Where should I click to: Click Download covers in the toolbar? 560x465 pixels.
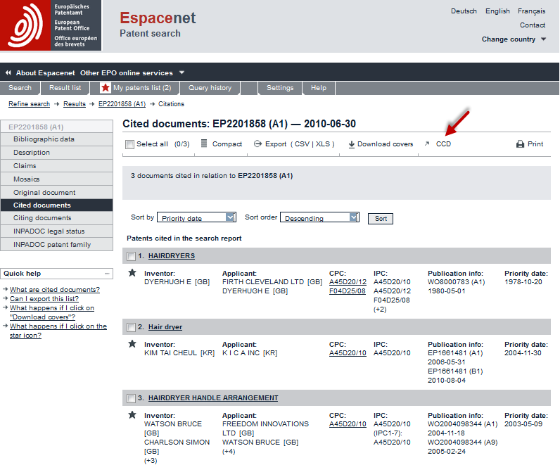(x=385, y=144)
